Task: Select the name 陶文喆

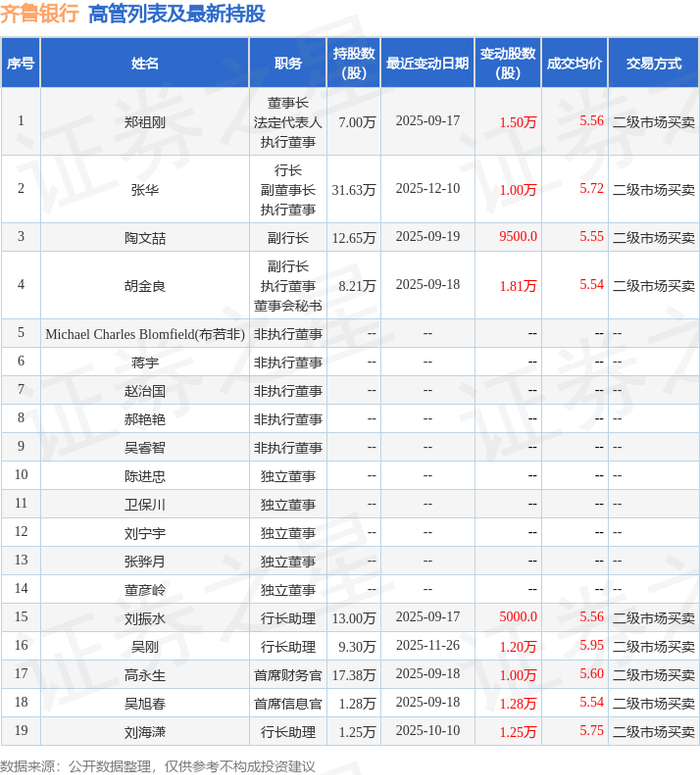Action: 144,238
